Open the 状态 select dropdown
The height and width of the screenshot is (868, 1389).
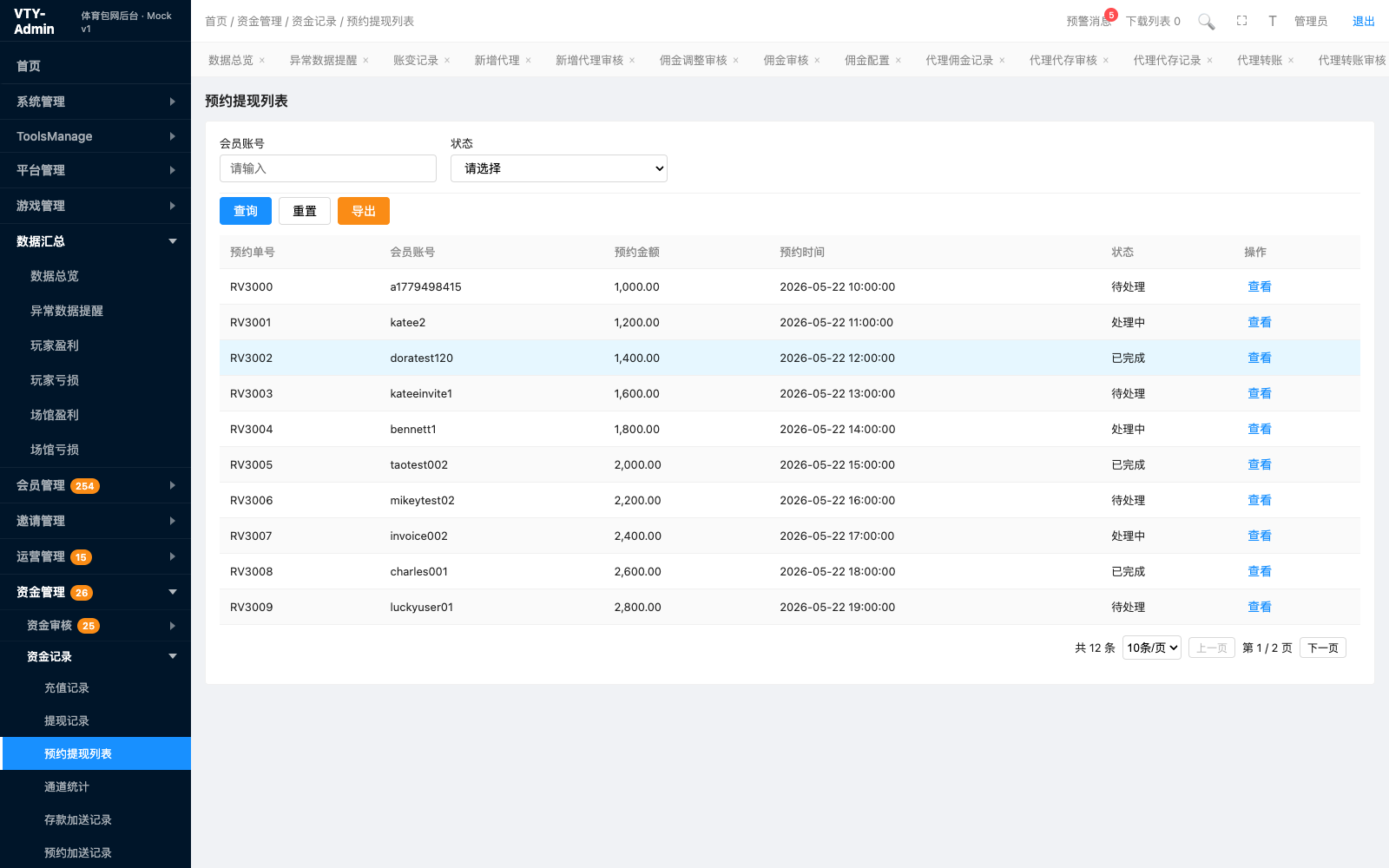(559, 168)
